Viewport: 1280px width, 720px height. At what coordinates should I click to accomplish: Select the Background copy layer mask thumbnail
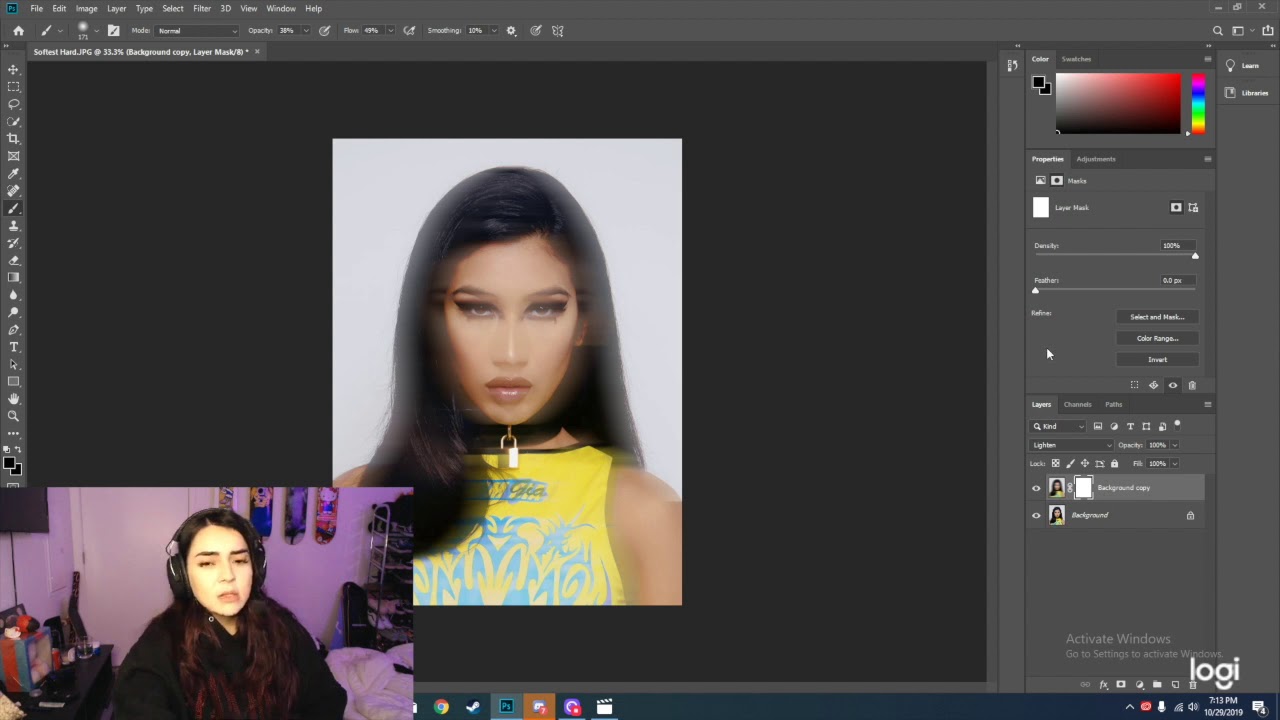pos(1083,488)
